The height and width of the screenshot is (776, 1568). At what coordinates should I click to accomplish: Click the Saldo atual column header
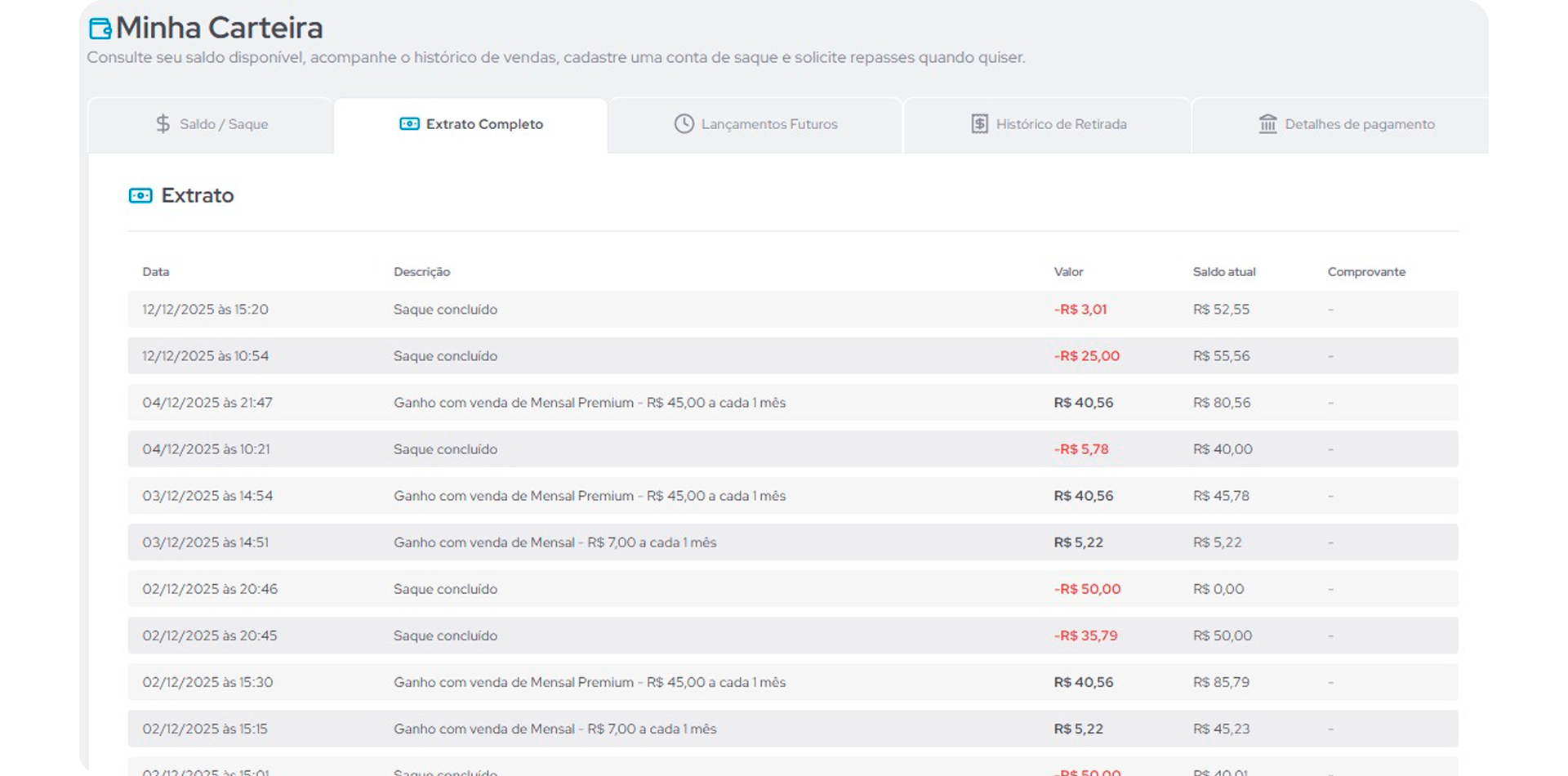pos(1223,272)
